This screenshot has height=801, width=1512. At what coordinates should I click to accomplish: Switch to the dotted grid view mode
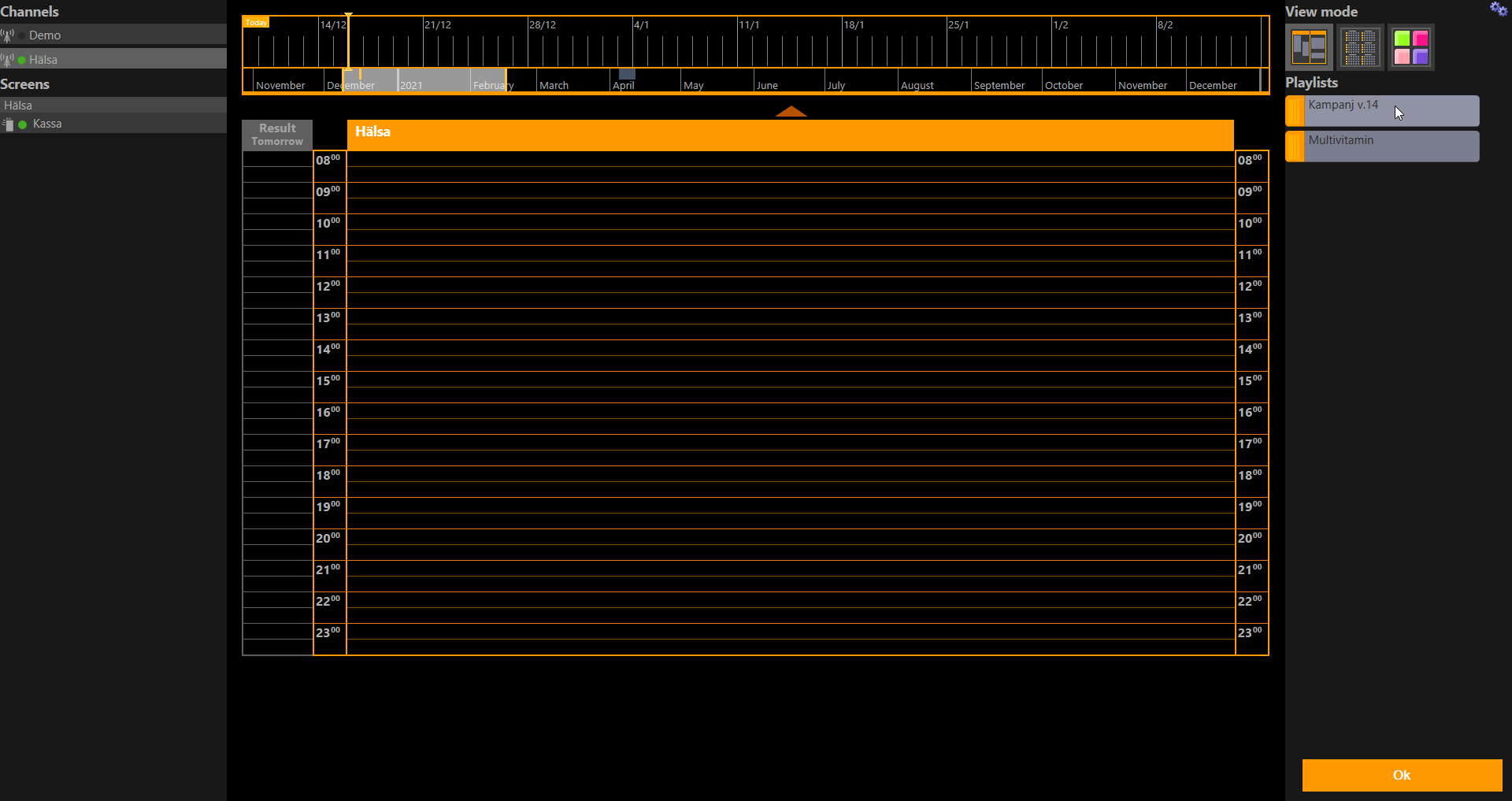tap(1360, 47)
